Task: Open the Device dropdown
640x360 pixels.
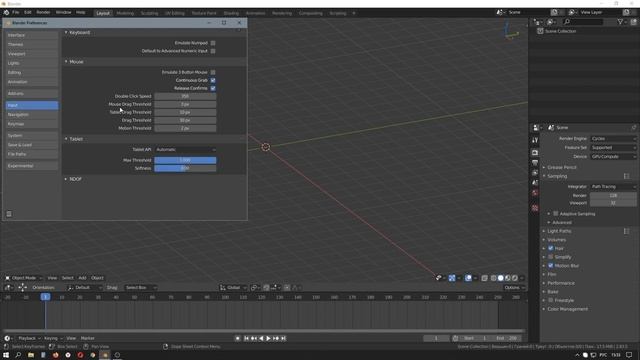Action: tap(613, 157)
